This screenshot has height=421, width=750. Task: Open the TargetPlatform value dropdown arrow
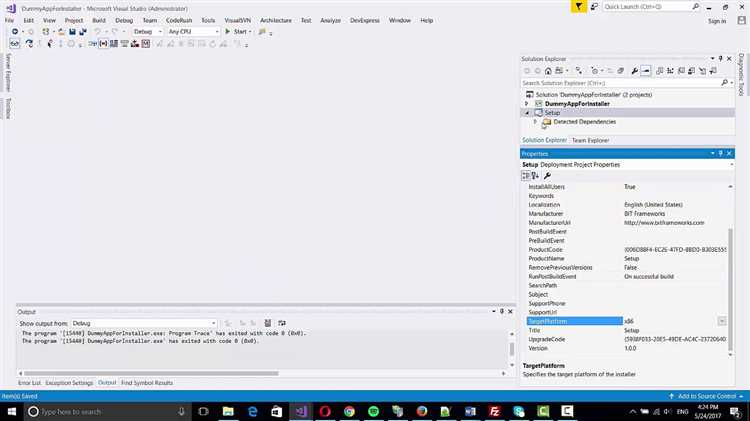(x=721, y=321)
